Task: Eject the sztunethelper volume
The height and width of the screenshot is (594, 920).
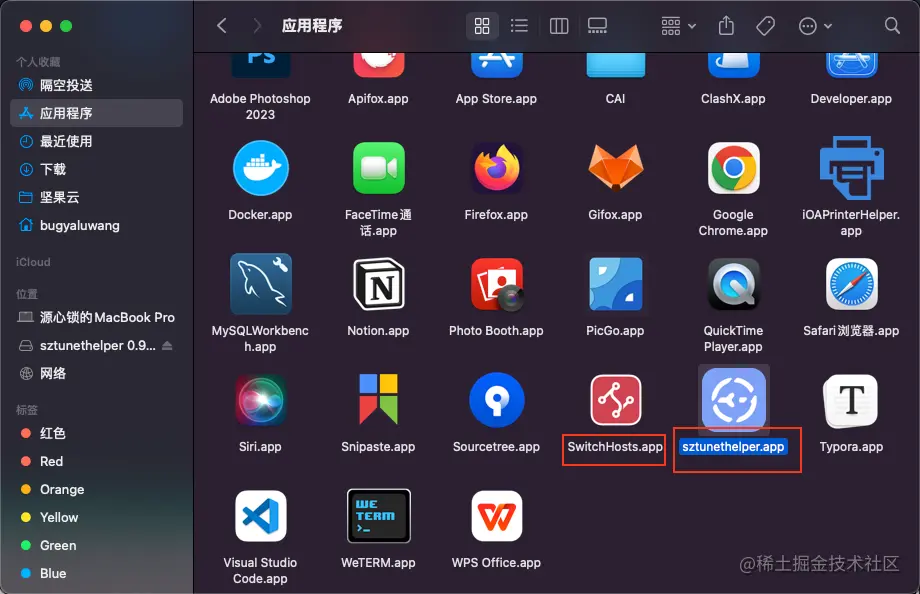Action: click(167, 346)
